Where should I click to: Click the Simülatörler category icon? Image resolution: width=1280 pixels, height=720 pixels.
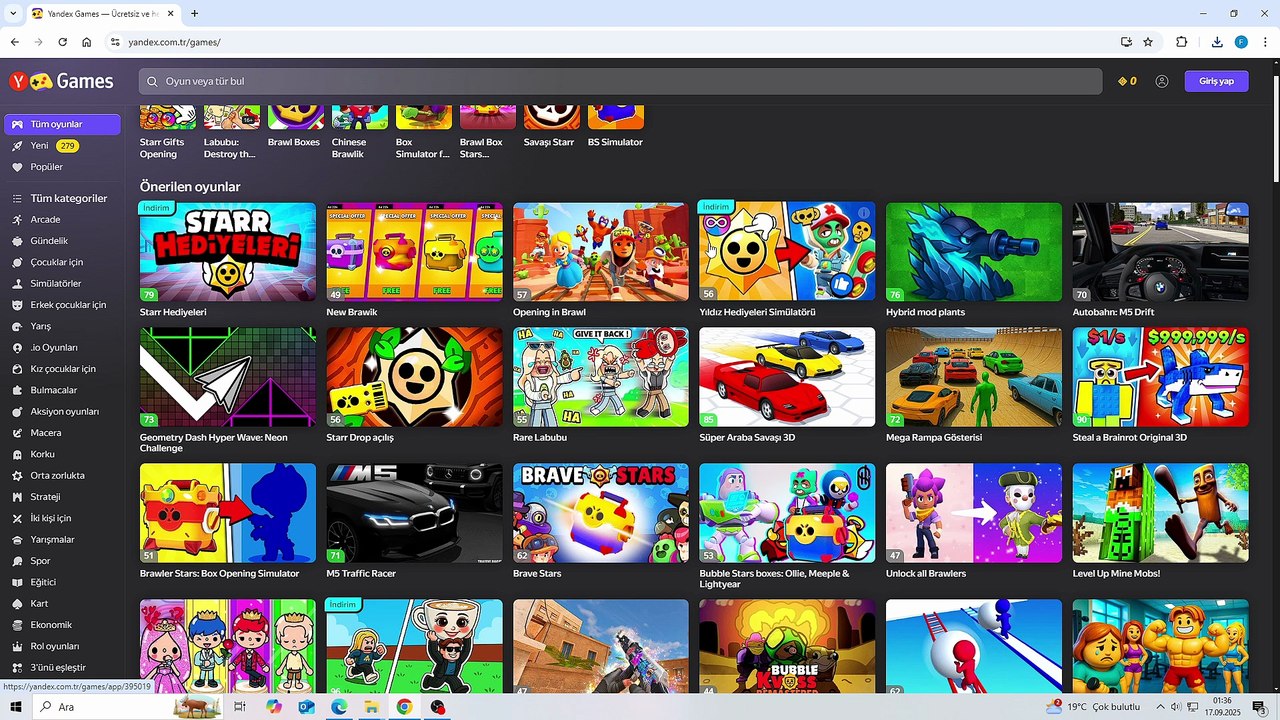tap(17, 284)
